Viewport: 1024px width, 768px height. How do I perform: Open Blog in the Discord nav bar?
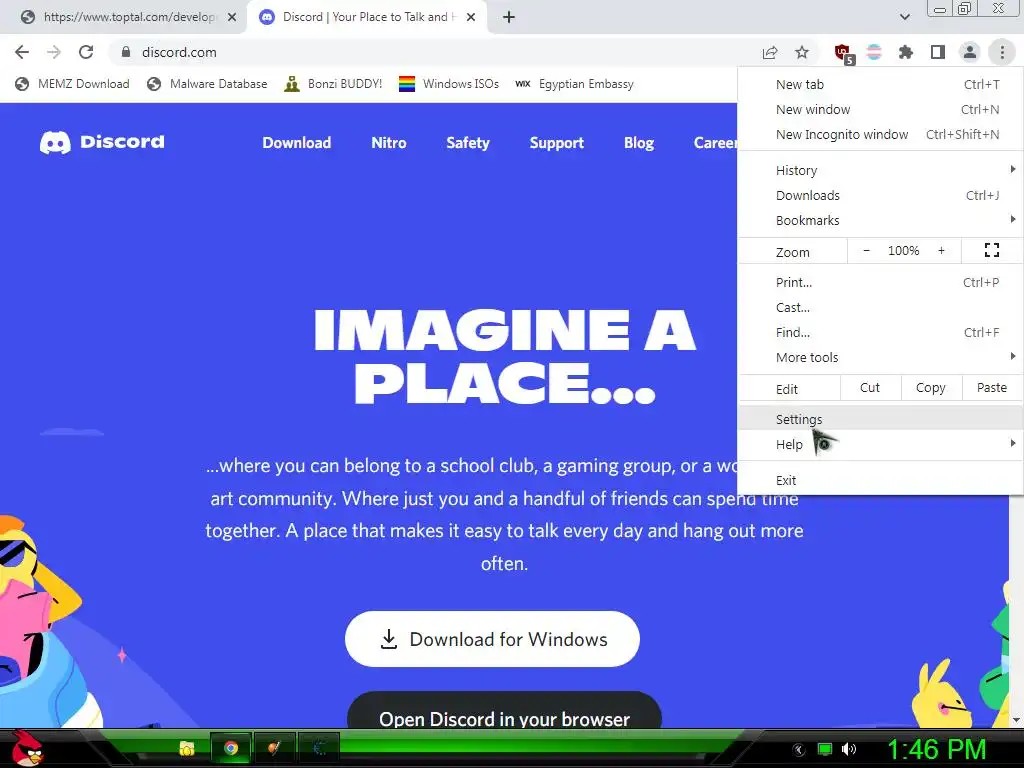(x=639, y=142)
